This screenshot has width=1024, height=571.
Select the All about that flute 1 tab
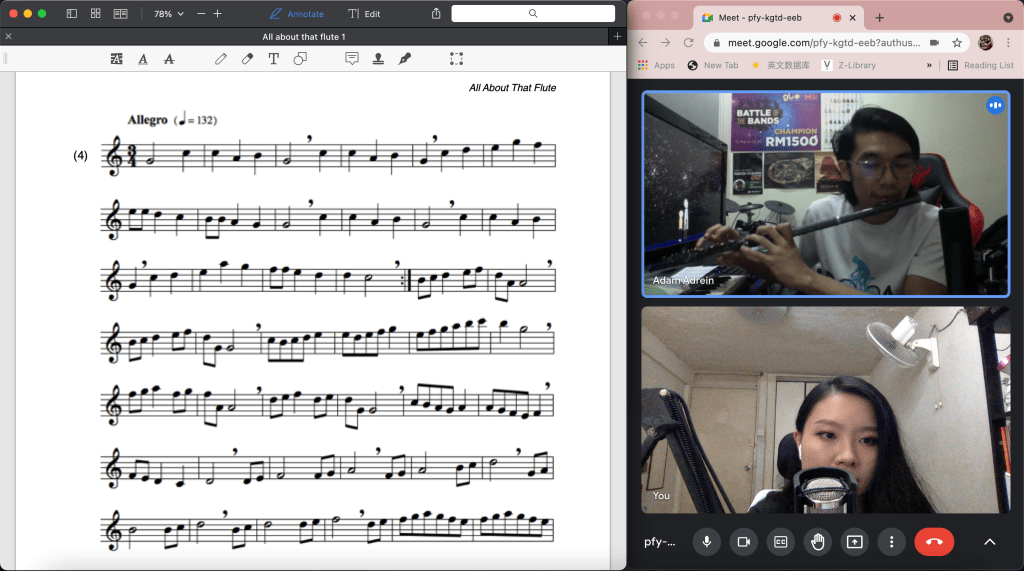310,37
